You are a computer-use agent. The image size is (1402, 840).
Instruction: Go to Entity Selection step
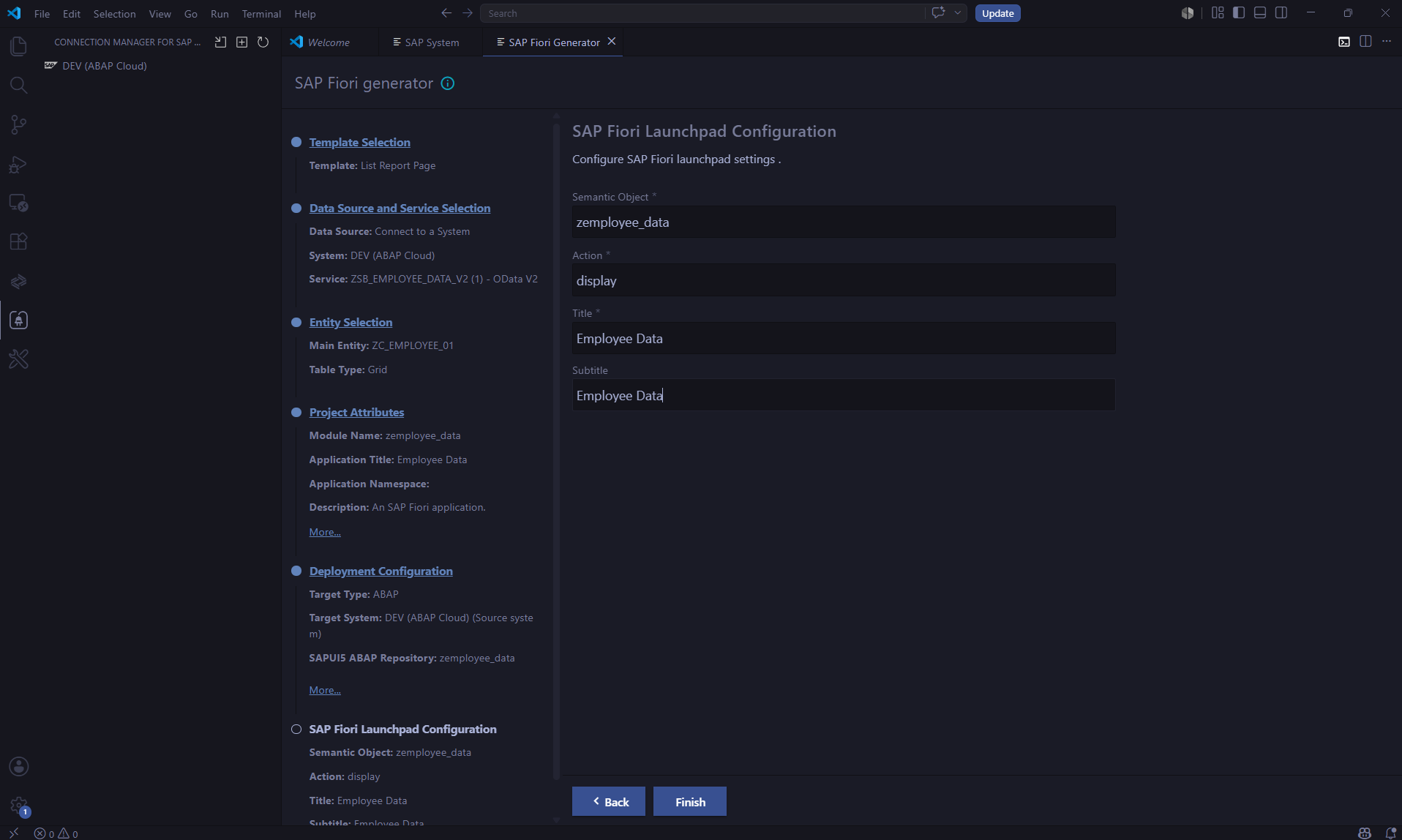click(350, 322)
